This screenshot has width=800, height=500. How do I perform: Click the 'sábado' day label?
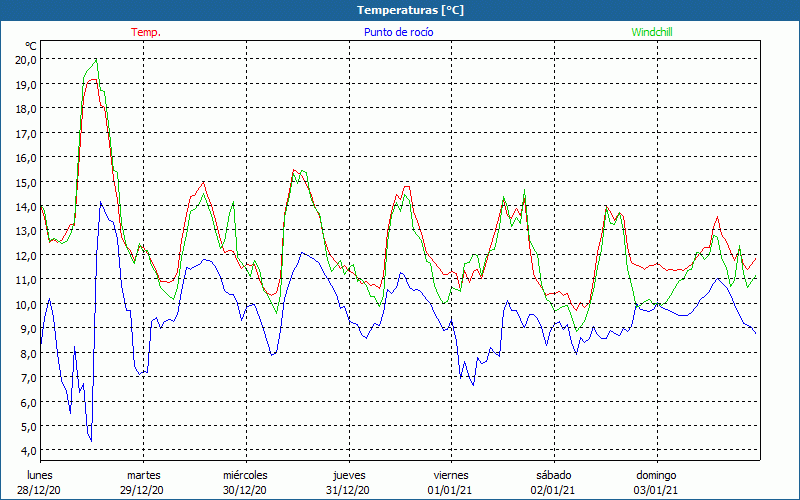point(554,475)
